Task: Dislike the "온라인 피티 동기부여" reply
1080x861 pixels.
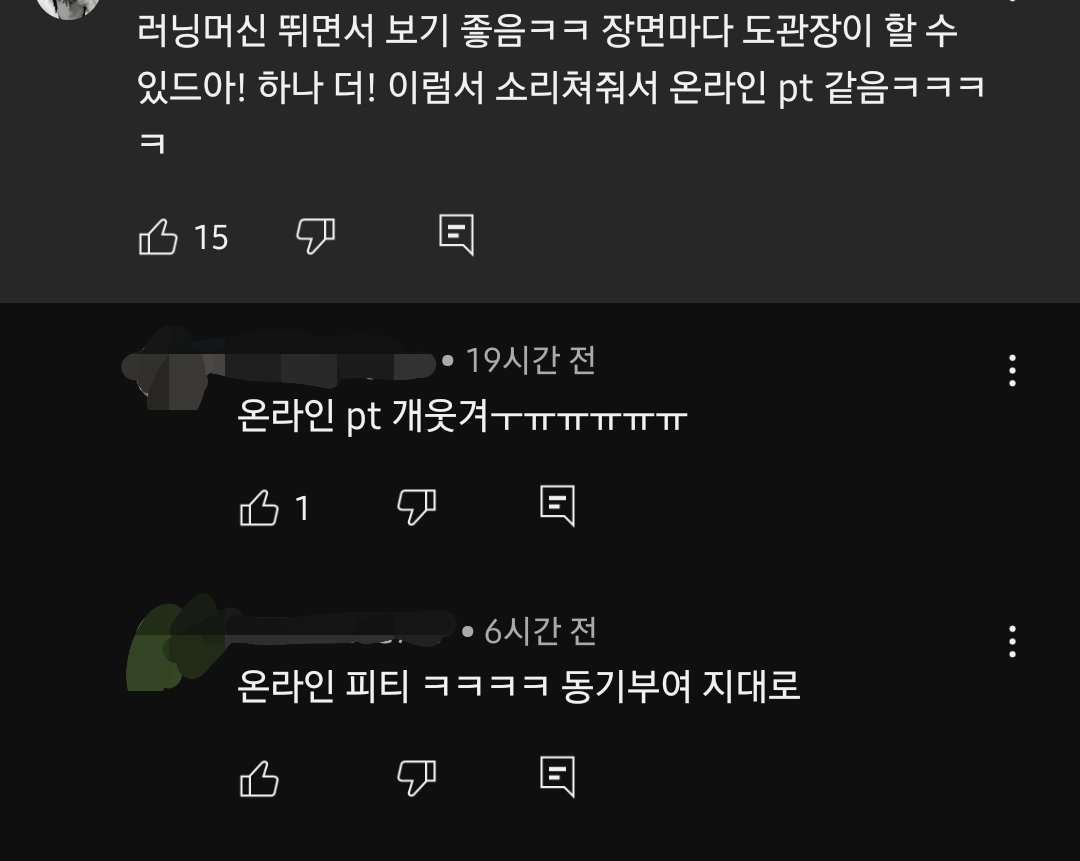Action: click(x=417, y=778)
